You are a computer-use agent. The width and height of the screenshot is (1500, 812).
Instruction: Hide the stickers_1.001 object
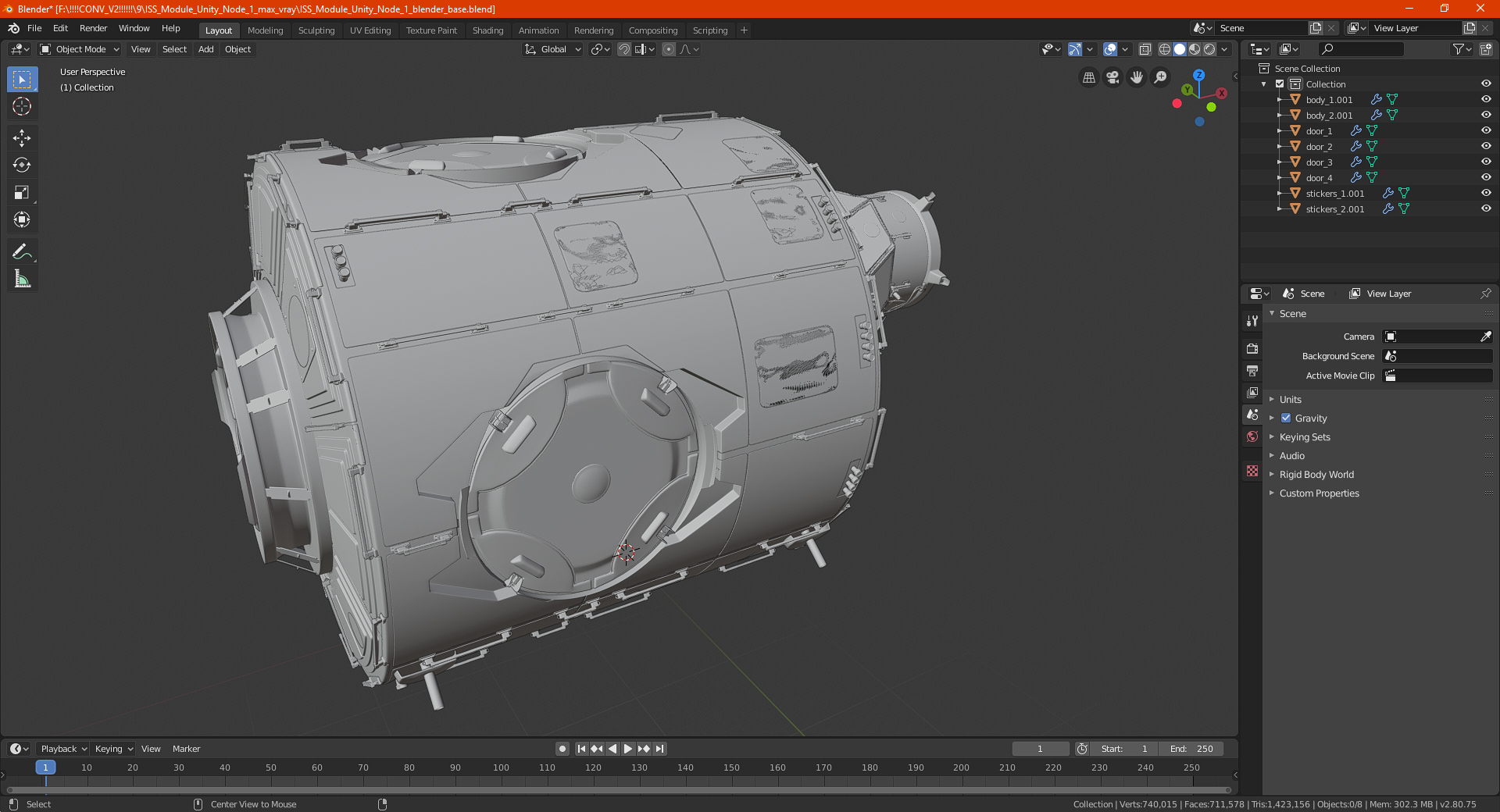coord(1485,193)
